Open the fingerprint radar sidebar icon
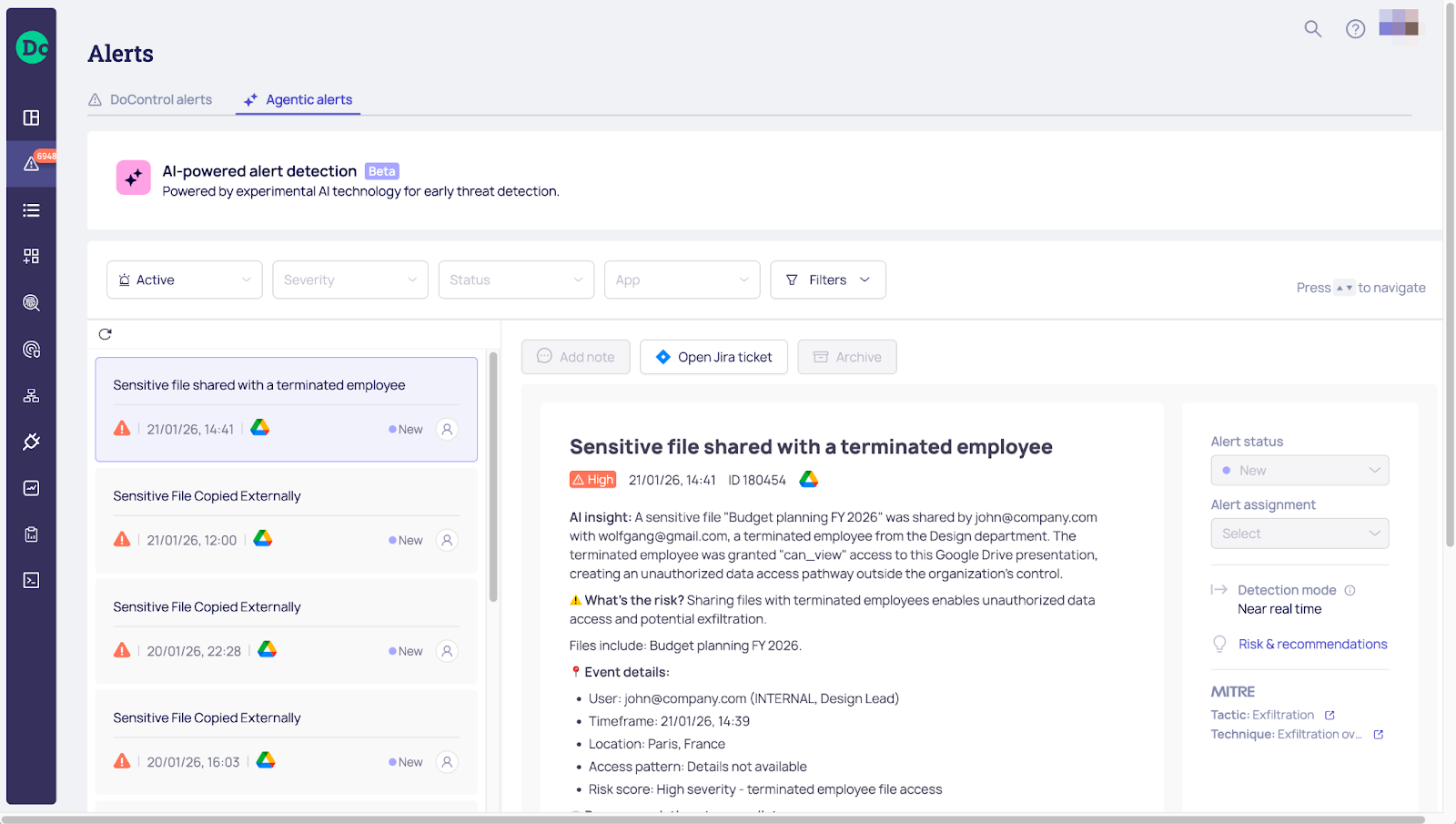 [x=31, y=350]
